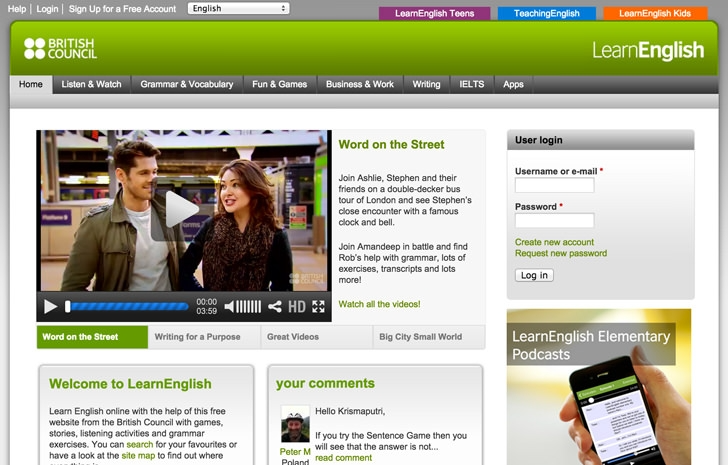Screen dimensions: 728x465
Task: Click the top Login link
Action: tap(47, 9)
